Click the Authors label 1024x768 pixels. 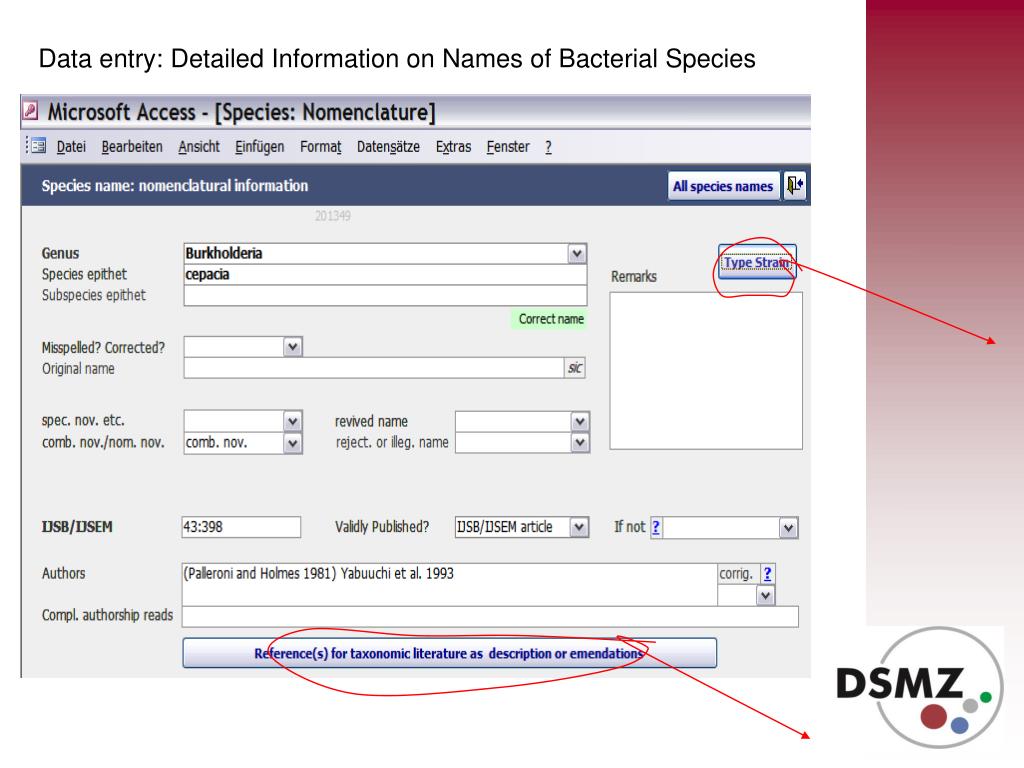(x=63, y=573)
